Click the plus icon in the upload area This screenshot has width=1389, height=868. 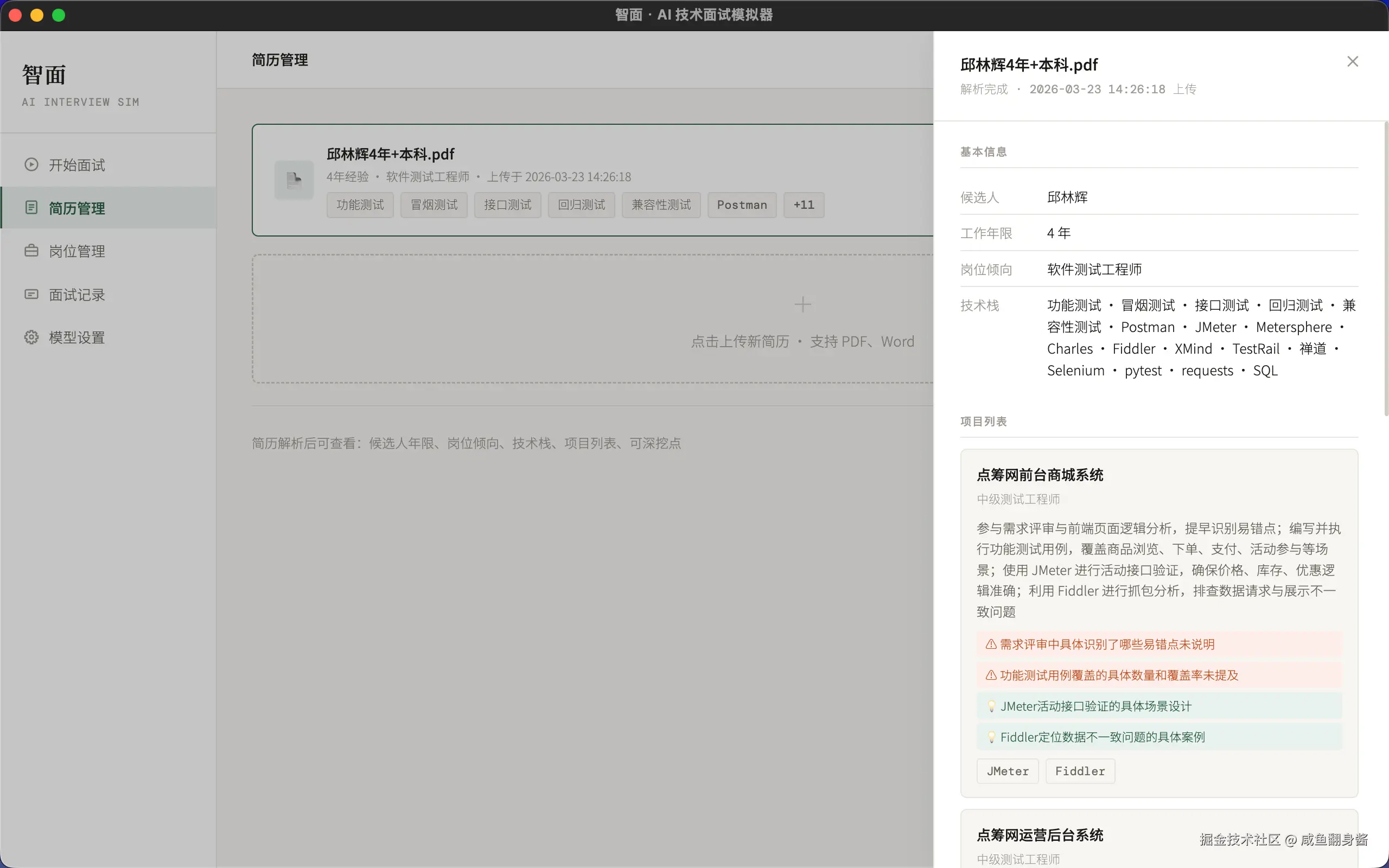pyautogui.click(x=802, y=304)
